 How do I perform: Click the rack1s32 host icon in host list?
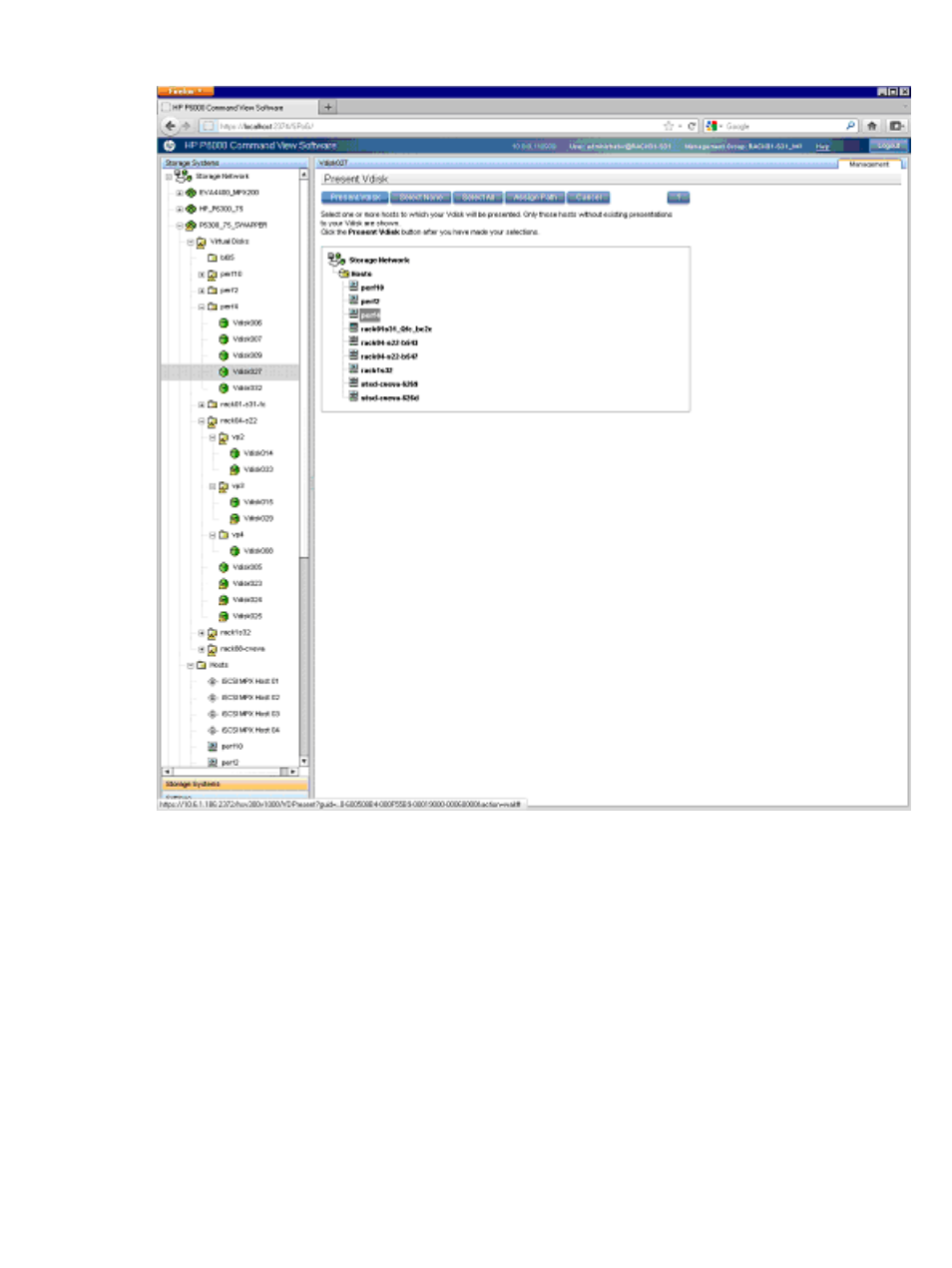click(353, 369)
